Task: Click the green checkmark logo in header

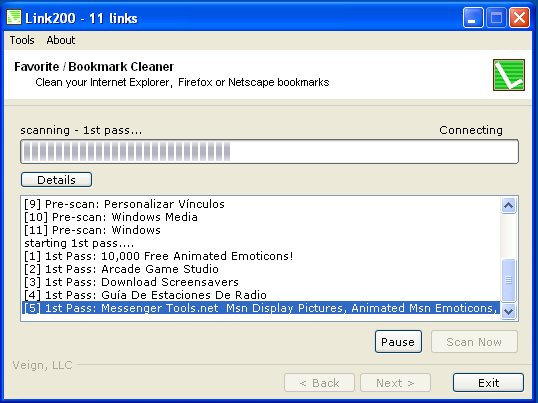Action: coord(509,75)
